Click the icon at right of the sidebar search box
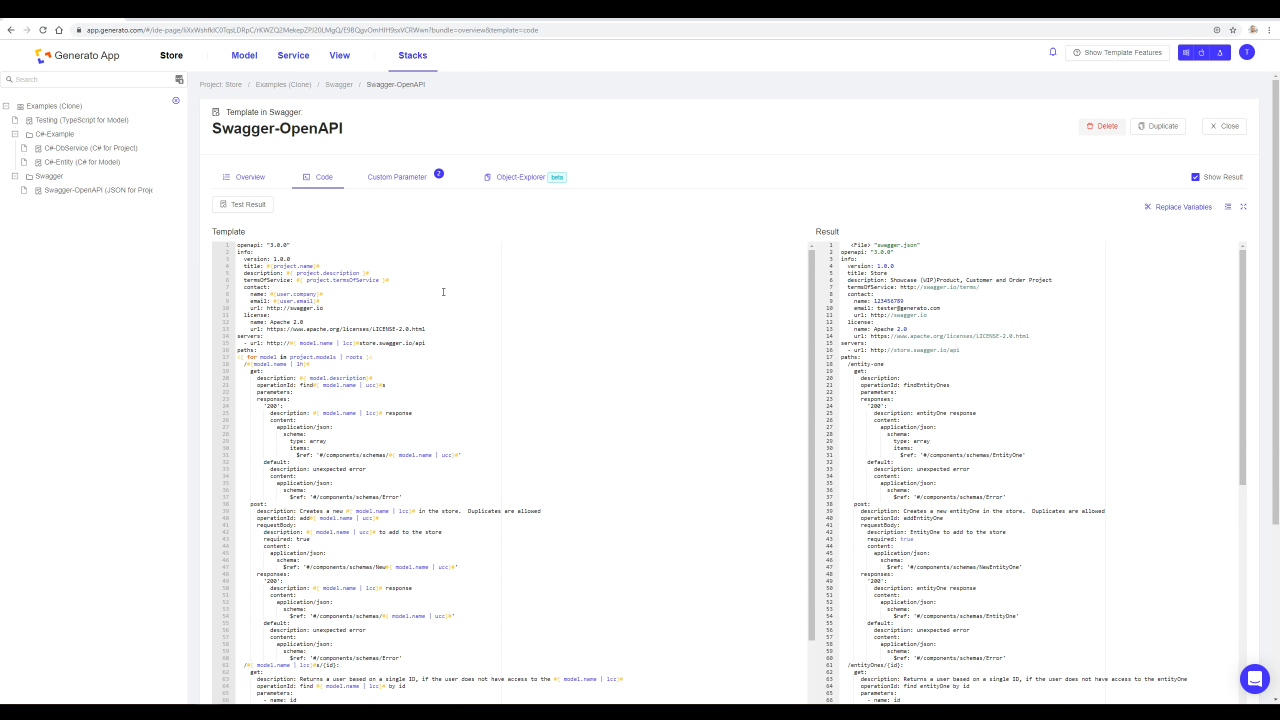 180,79
